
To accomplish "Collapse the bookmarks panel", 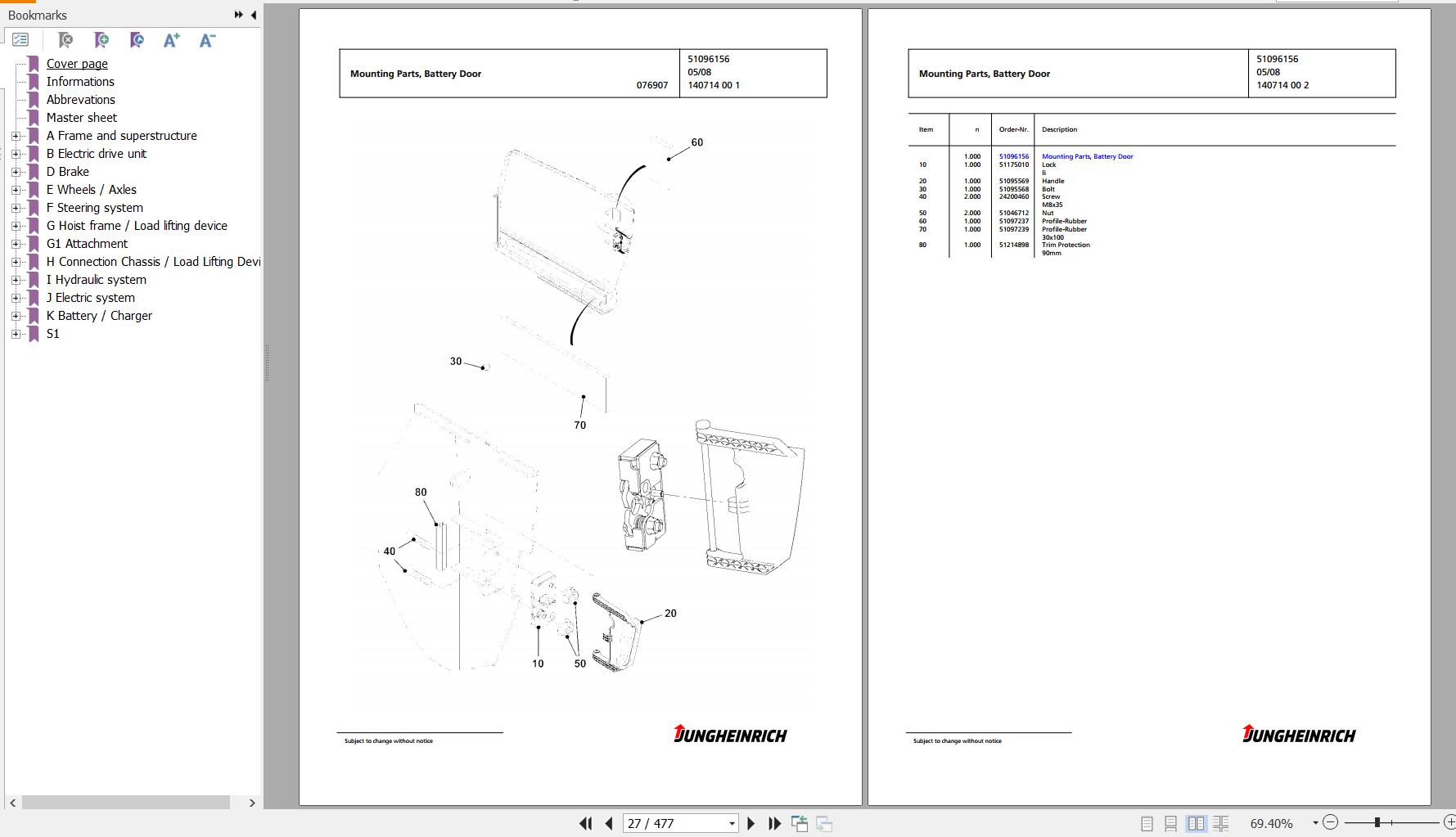I will point(253,15).
